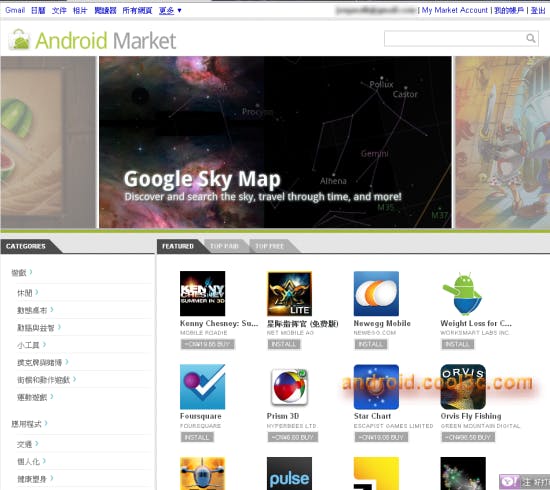Show the next cartoon banner on right
Viewport: 550px width, 490px height.
point(502,142)
